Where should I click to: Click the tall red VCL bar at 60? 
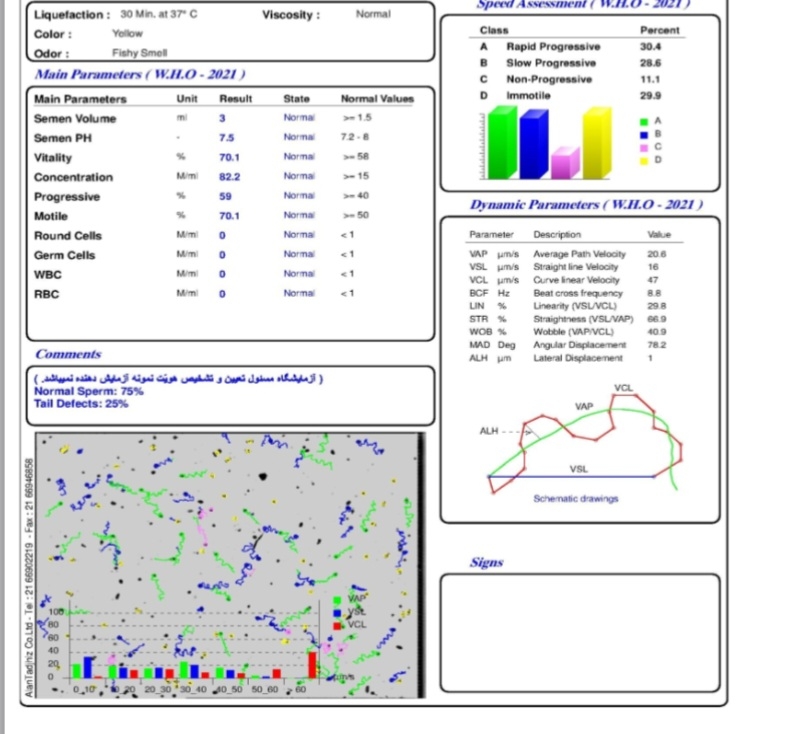click(312, 665)
